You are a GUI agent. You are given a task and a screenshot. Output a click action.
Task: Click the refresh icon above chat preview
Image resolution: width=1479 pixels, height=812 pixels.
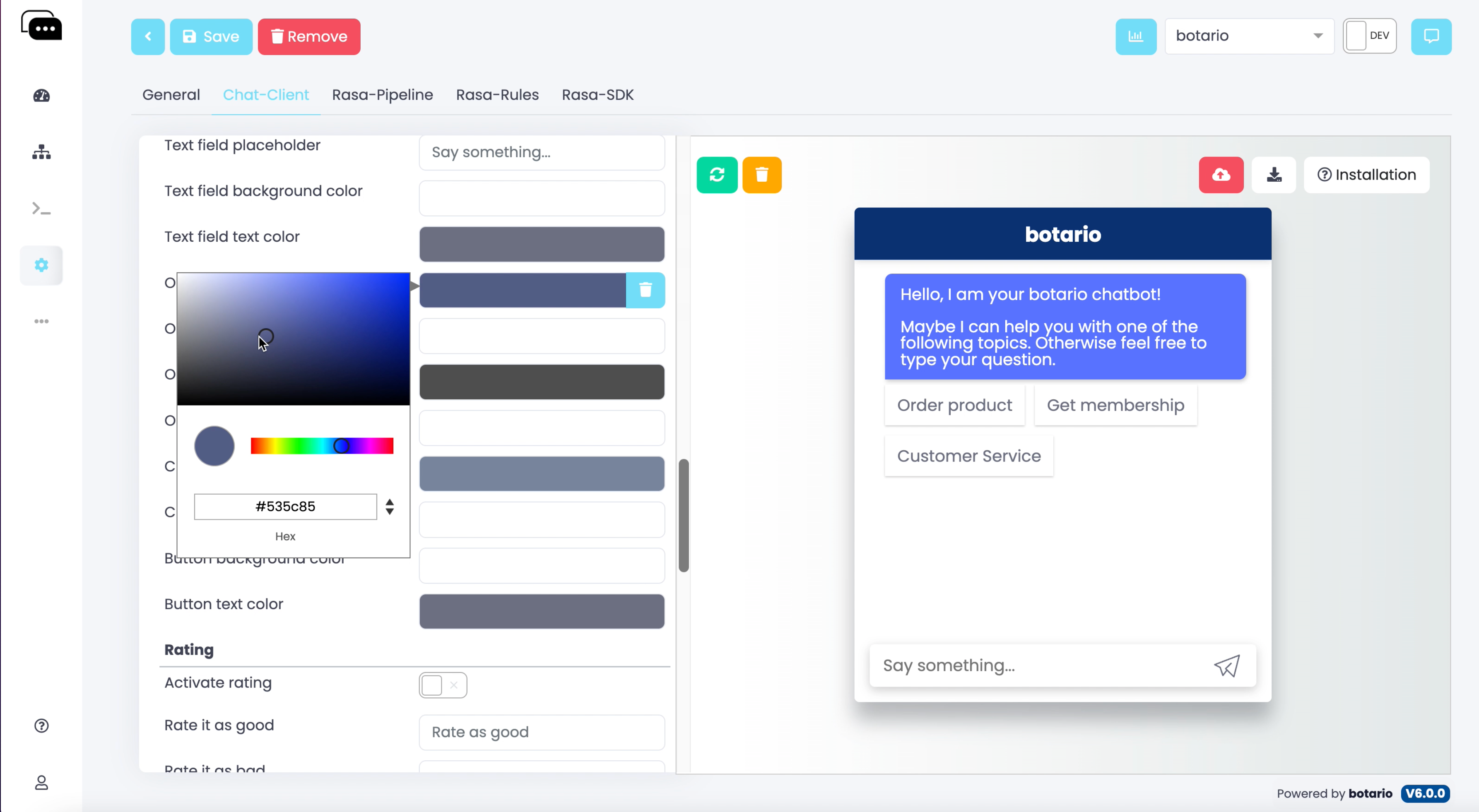click(x=717, y=175)
